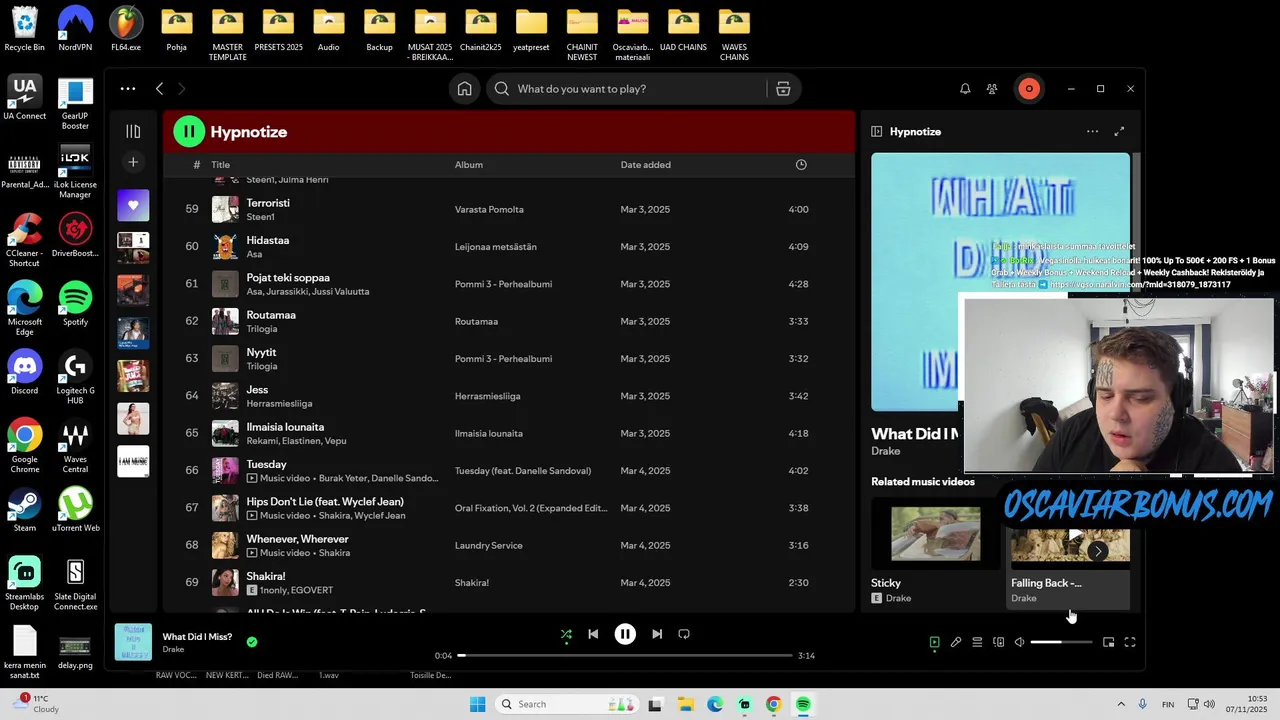Open Laundry Service album link
The height and width of the screenshot is (720, 1280).
[489, 546]
